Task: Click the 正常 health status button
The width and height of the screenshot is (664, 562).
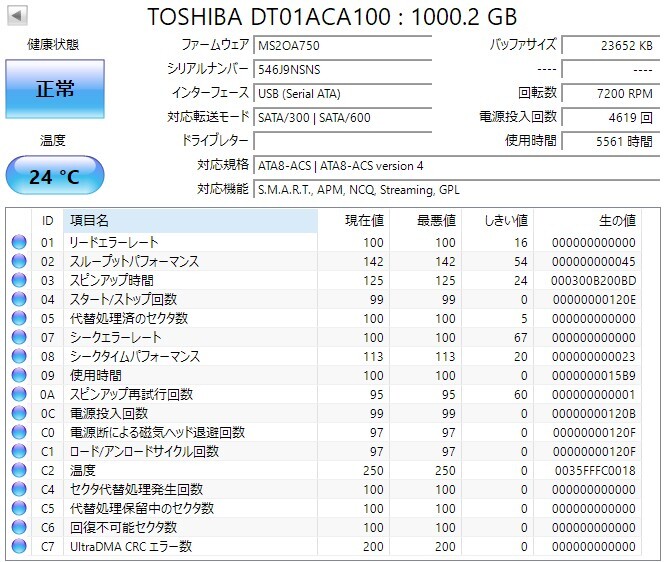Action: 55,89
